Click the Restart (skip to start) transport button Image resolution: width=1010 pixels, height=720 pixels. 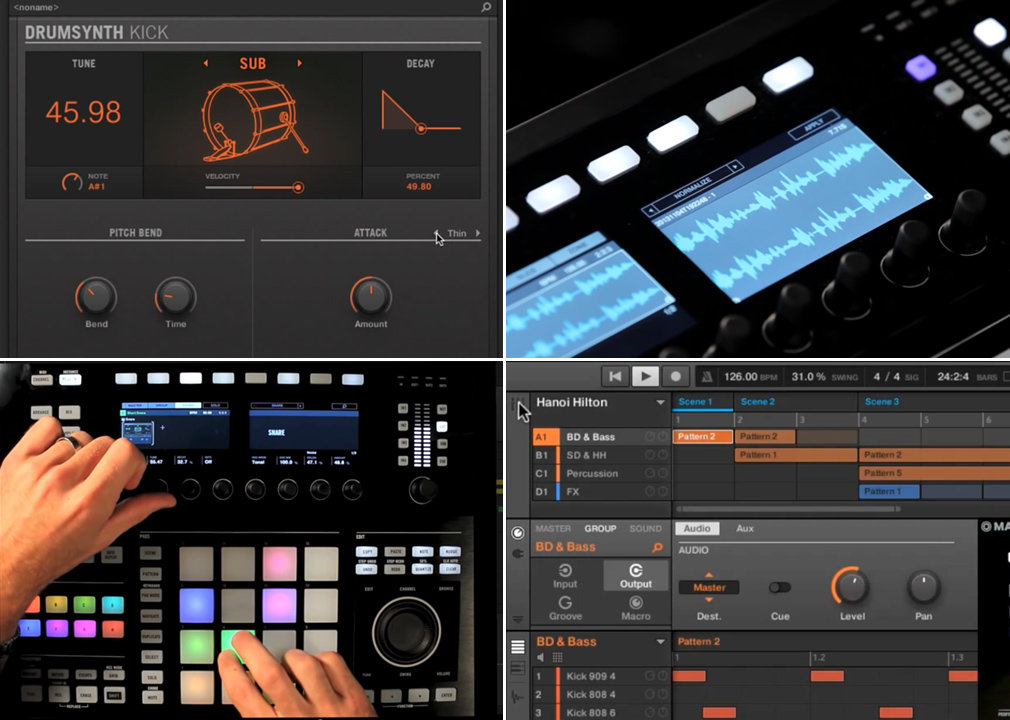(x=616, y=376)
